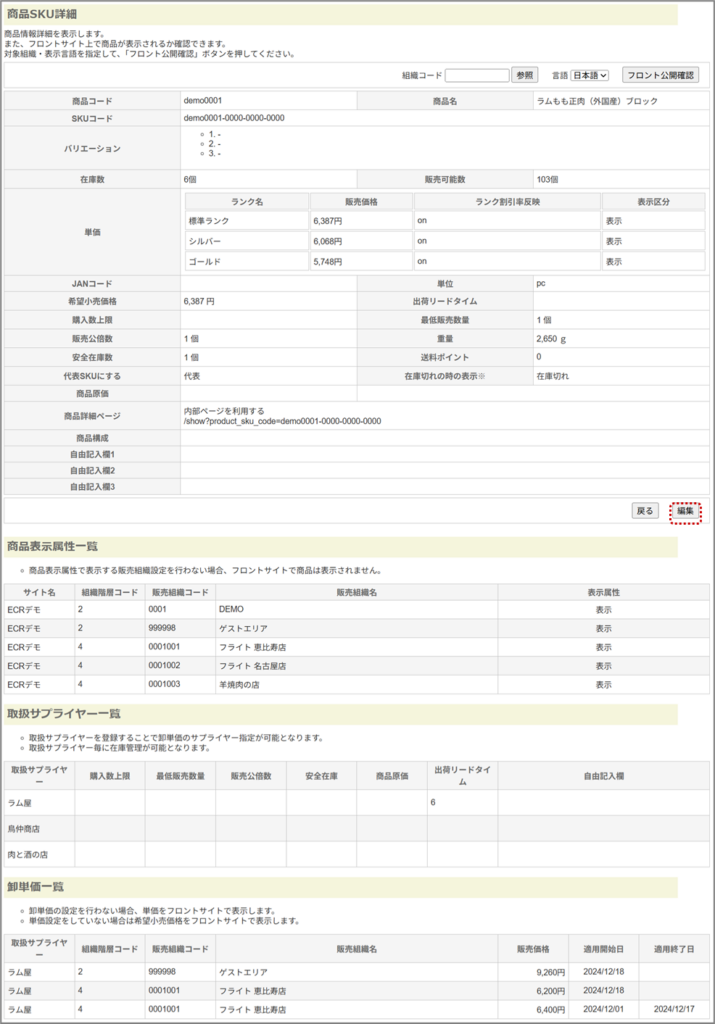Click 鳥仲商店 in the supplier list
Viewport: 715px width, 1024px height.
(27, 828)
